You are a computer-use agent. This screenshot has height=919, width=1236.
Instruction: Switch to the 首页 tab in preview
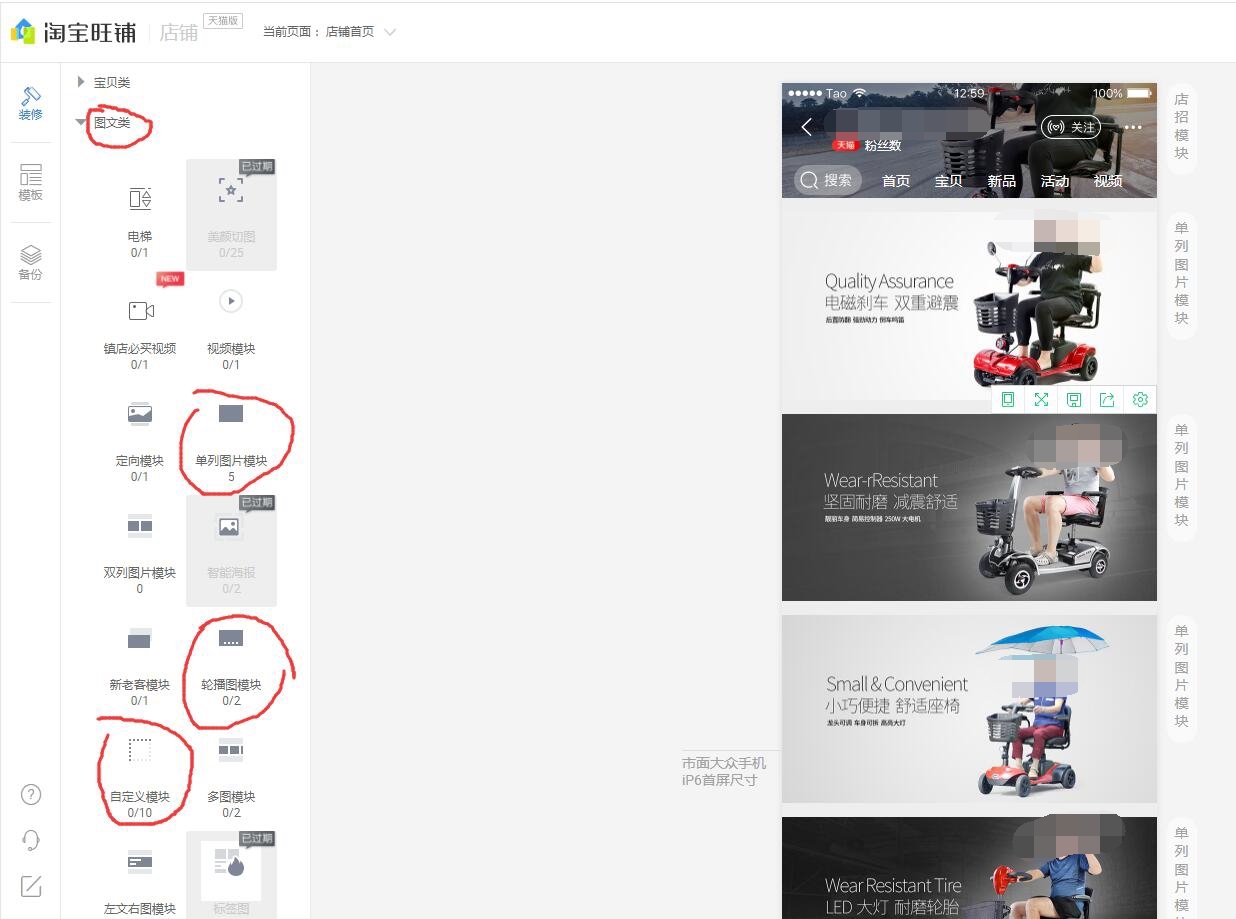coord(896,181)
